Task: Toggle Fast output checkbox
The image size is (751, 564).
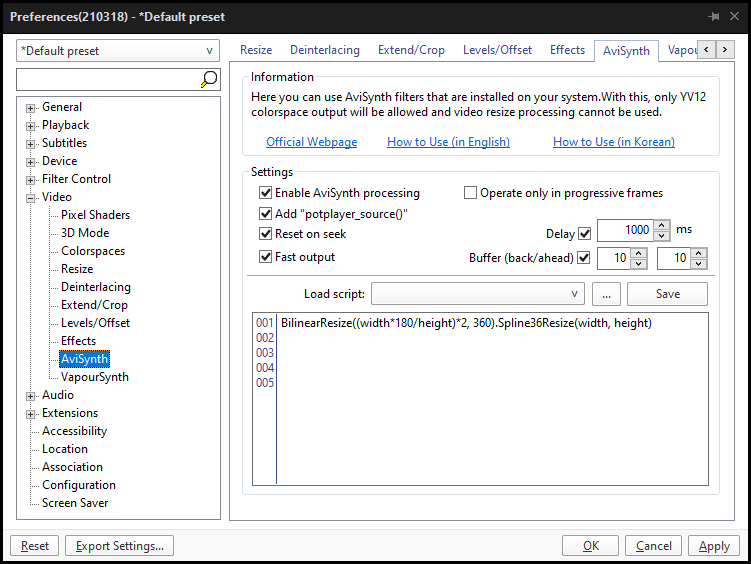Action: [265, 257]
